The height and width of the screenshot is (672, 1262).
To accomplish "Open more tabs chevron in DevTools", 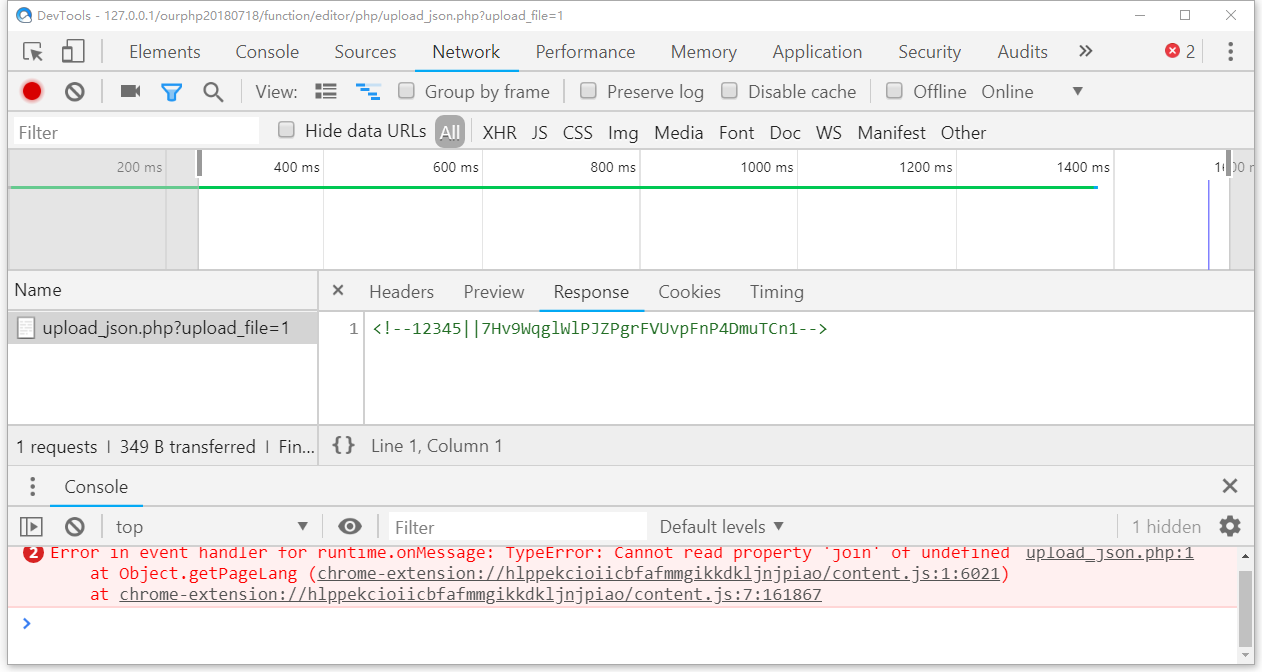I will click(1086, 52).
